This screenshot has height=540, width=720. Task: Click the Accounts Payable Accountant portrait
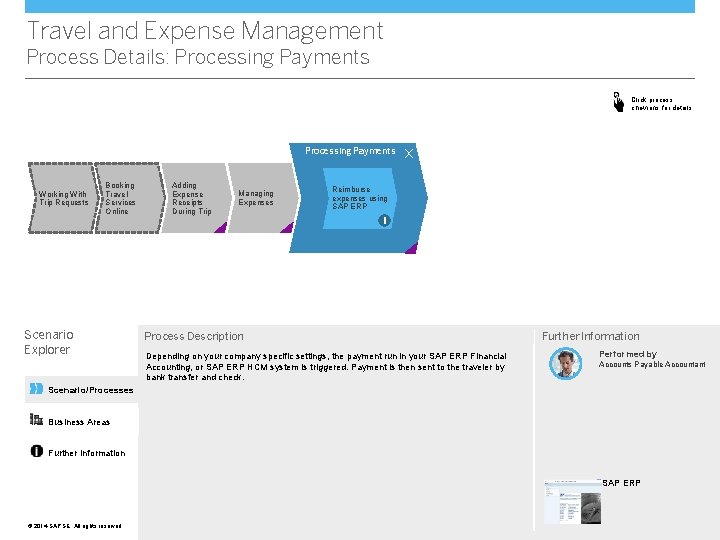click(566, 363)
